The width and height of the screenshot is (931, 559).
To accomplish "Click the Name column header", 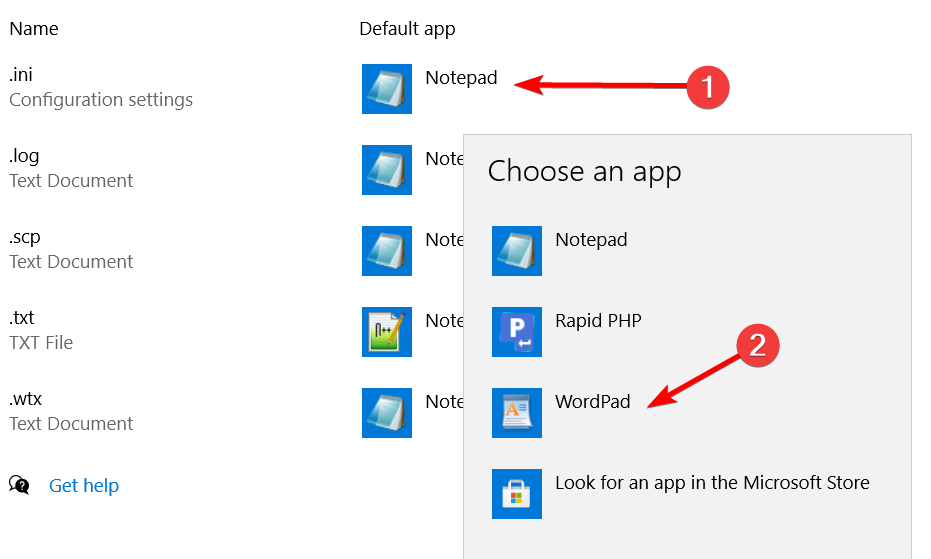I will point(34,29).
